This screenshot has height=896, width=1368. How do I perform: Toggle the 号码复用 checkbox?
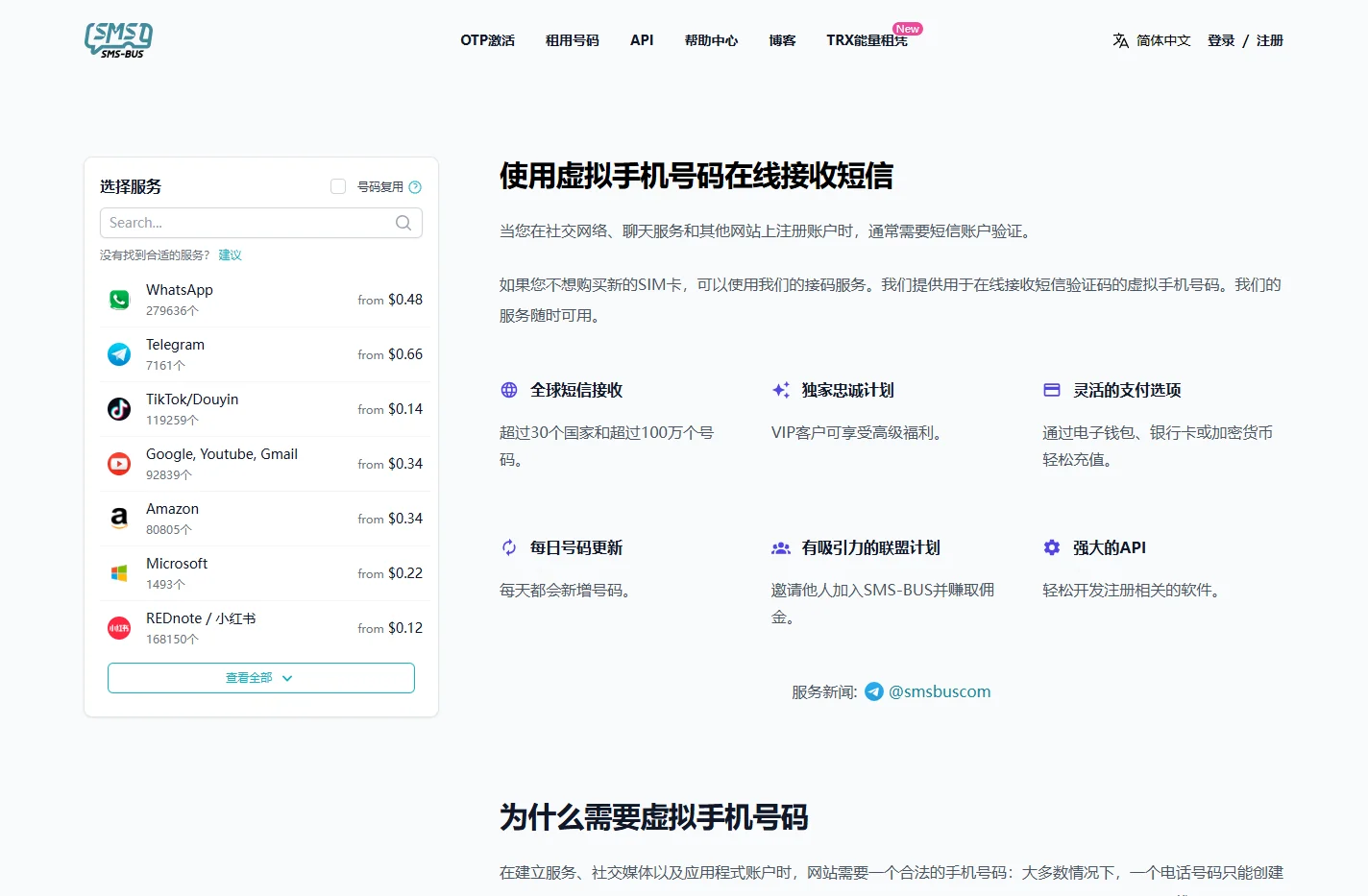[x=338, y=186]
